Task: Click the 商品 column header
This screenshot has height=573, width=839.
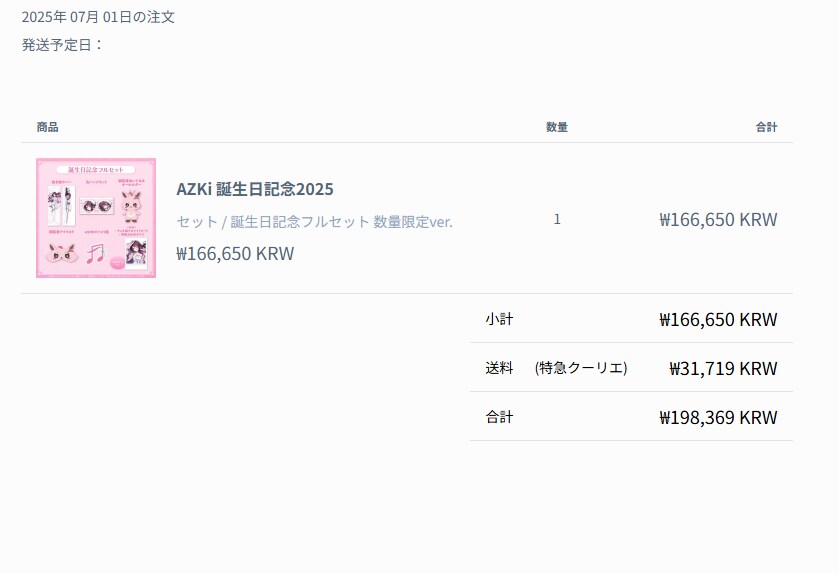Action: click(x=48, y=127)
